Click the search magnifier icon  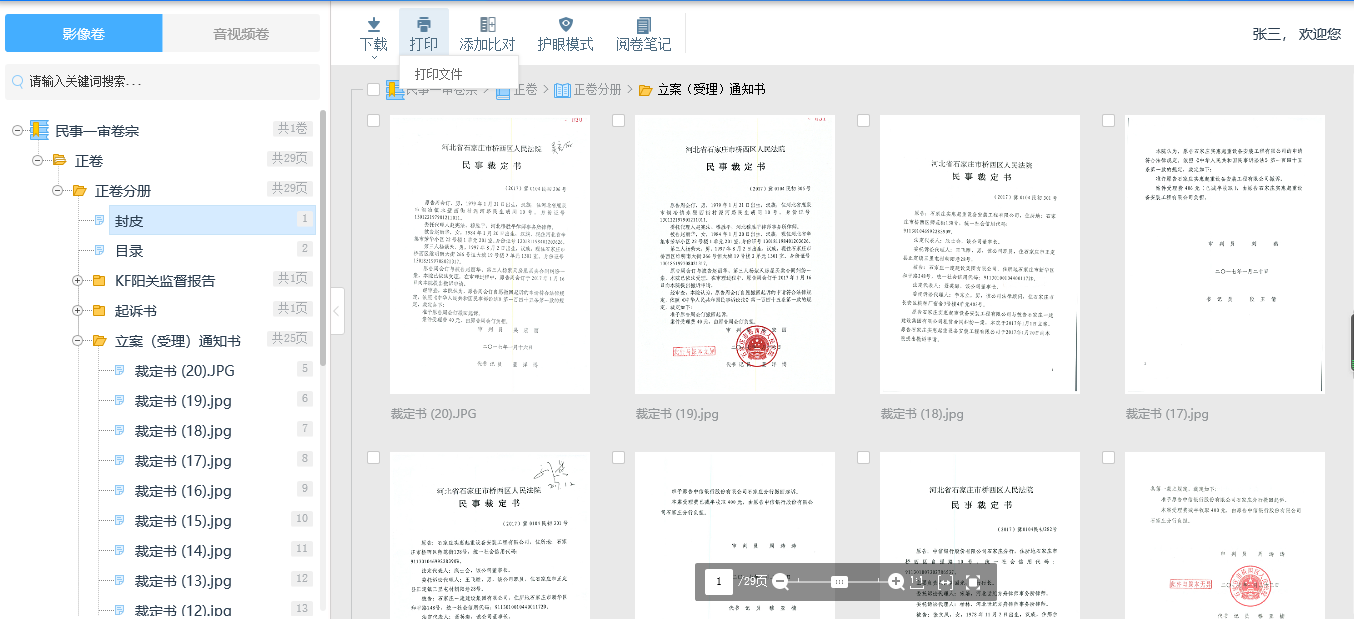18,81
